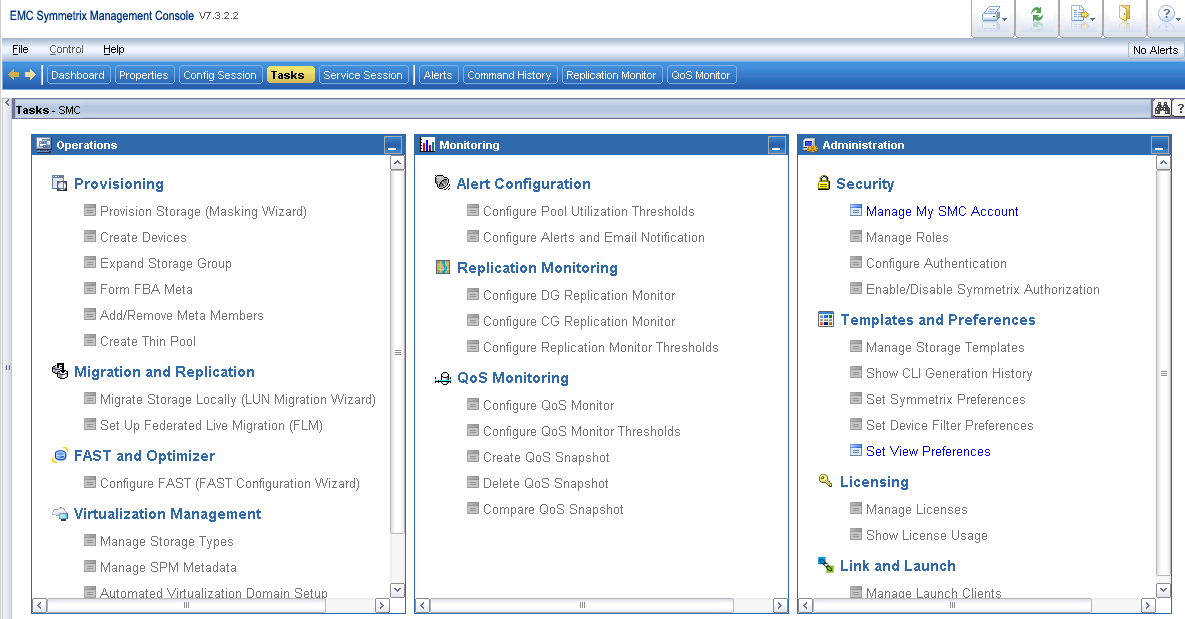This screenshot has width=1185, height=619.
Task: Click the Administration panel vertical scrollbar thumb
Action: click(x=1164, y=373)
